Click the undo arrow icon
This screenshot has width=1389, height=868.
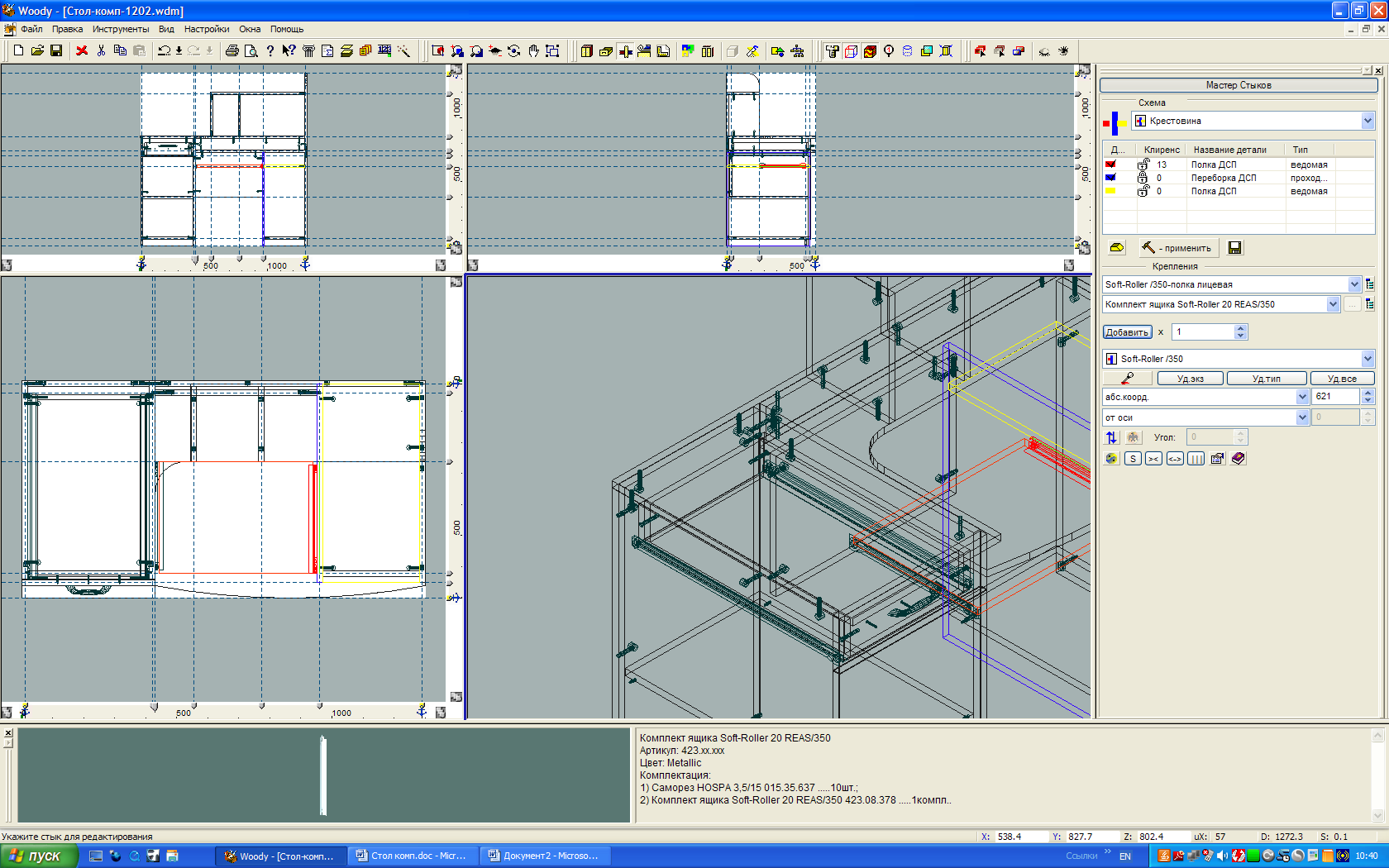164,50
